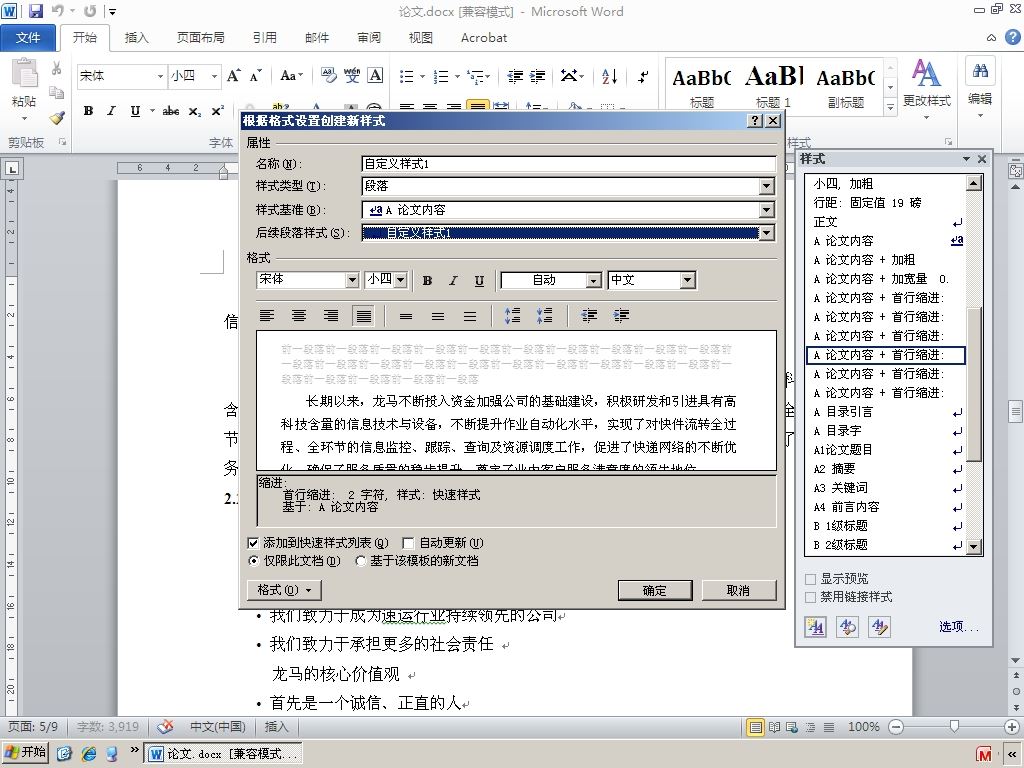Screen dimensions: 1024x768
Task: Click the Save icon in quick access toolbar
Action: [35, 11]
